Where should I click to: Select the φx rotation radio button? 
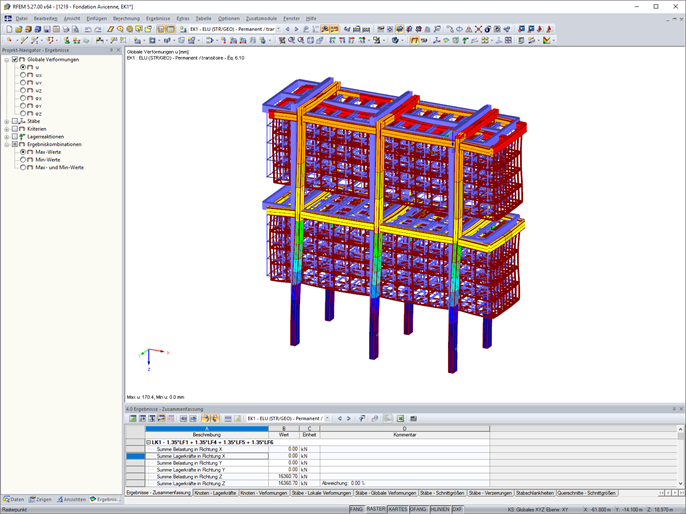coord(23,98)
